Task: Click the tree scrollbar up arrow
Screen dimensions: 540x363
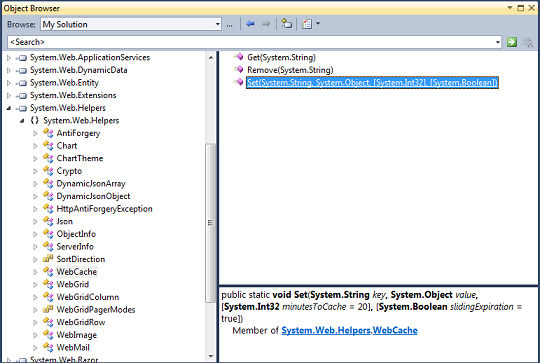Action: [x=211, y=58]
